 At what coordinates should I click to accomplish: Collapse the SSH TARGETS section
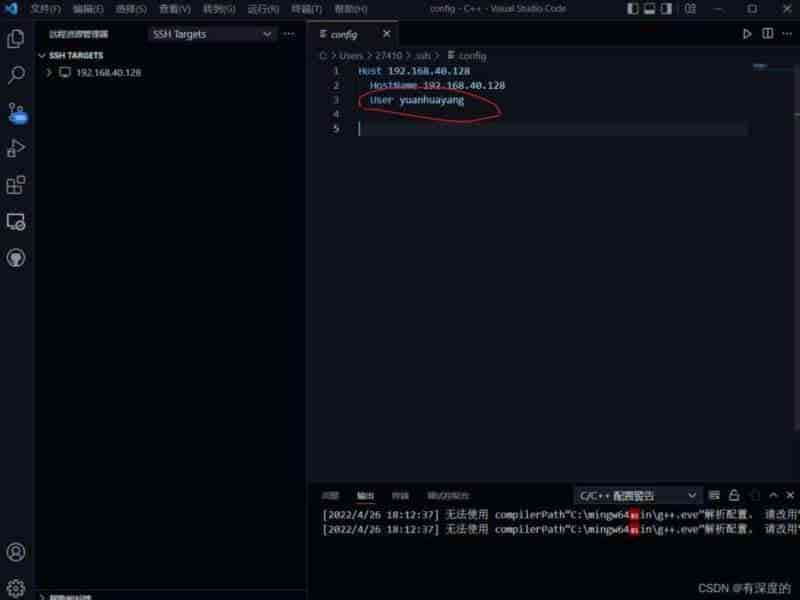(x=42, y=56)
